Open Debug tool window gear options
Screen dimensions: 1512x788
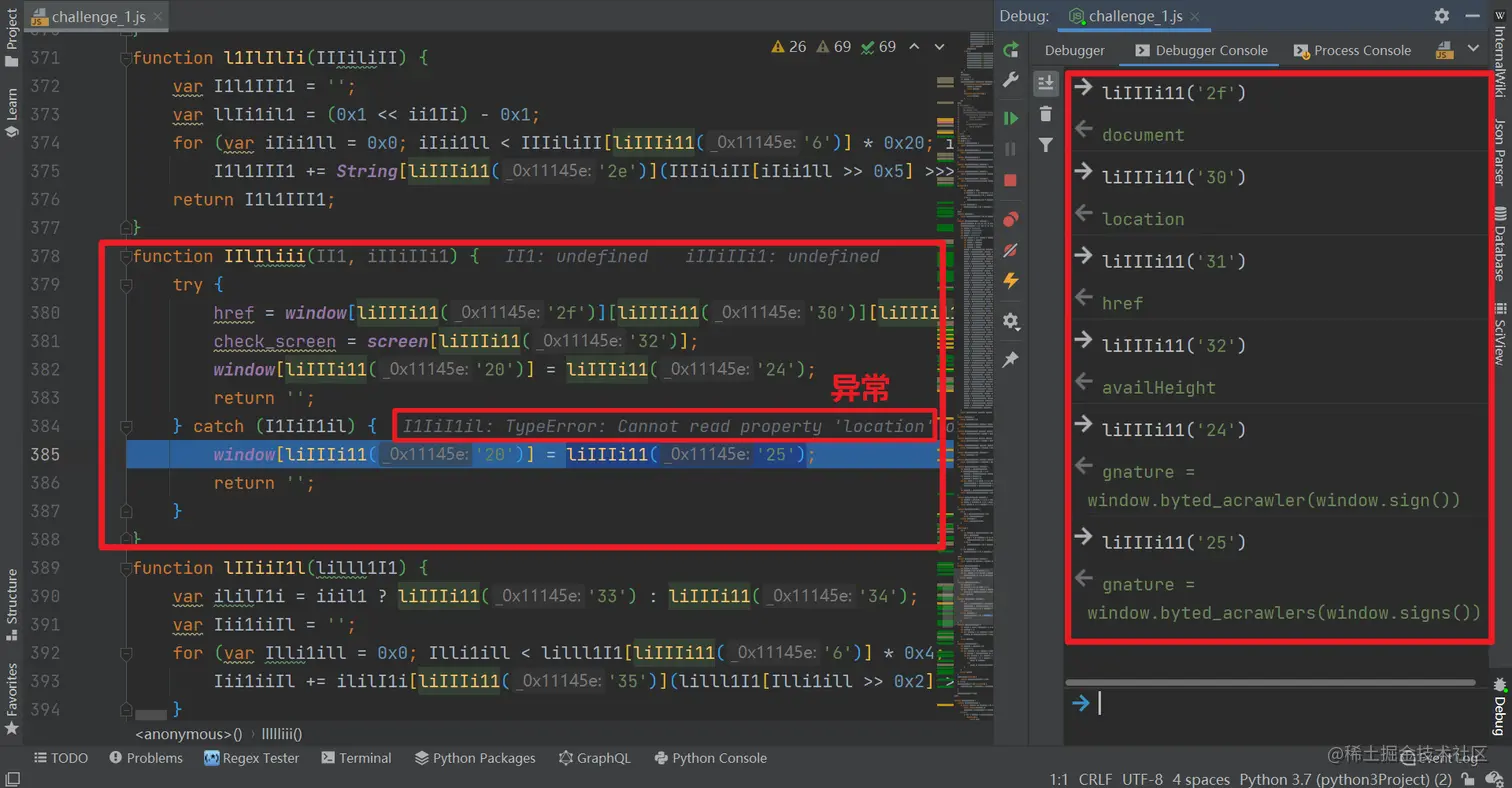click(1441, 16)
